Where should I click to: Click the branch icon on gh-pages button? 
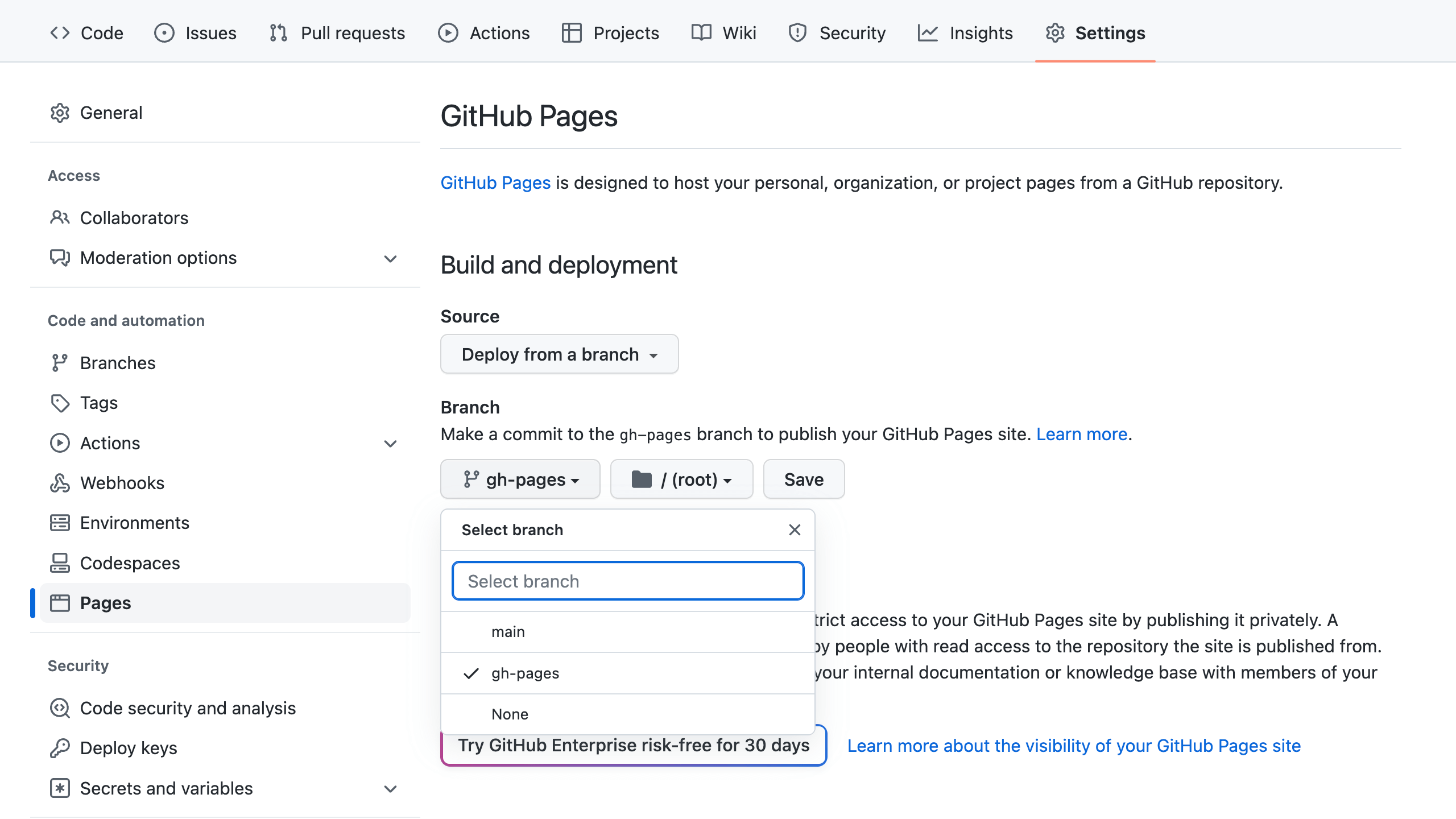[x=471, y=479]
